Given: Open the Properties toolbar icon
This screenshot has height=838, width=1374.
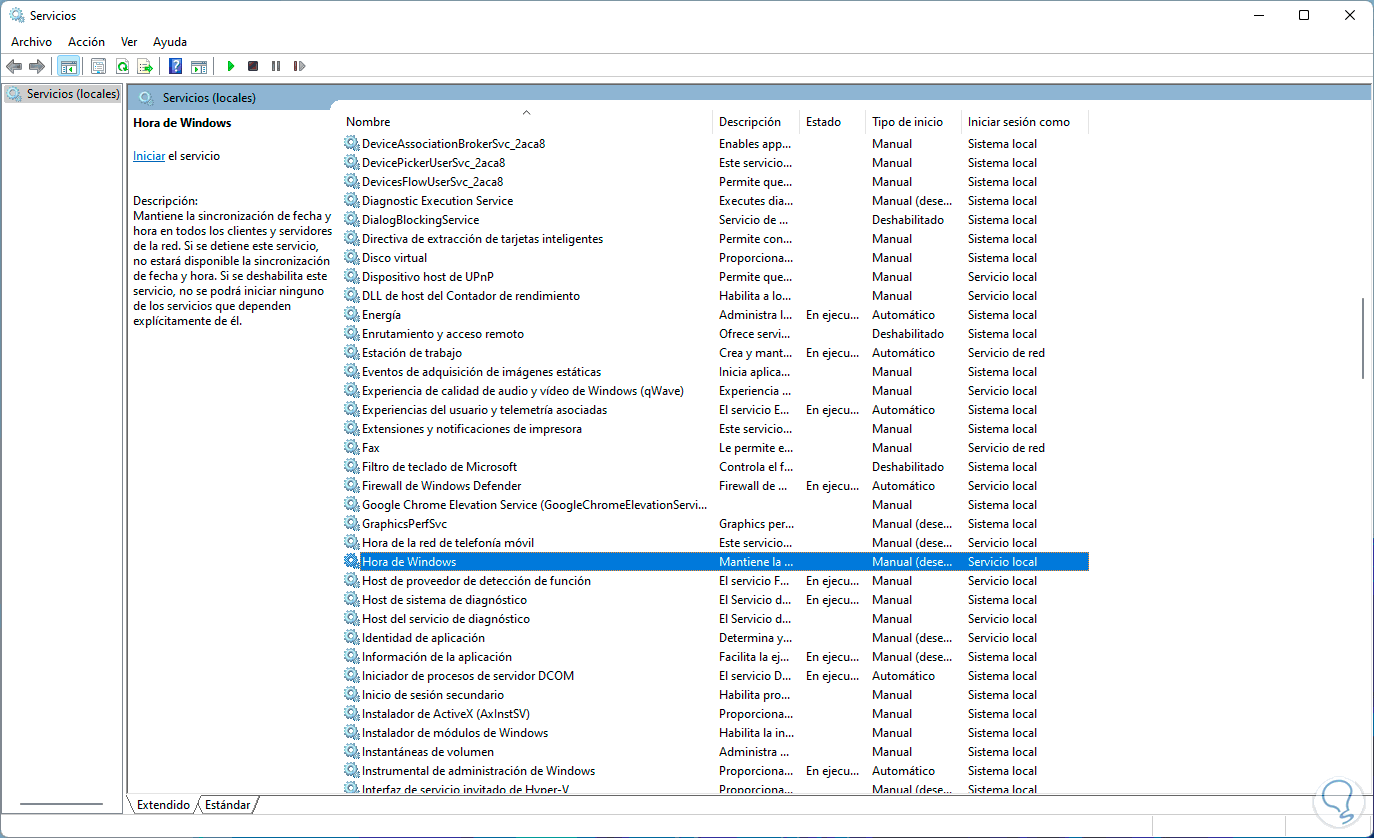Looking at the screenshot, I should 98,66.
